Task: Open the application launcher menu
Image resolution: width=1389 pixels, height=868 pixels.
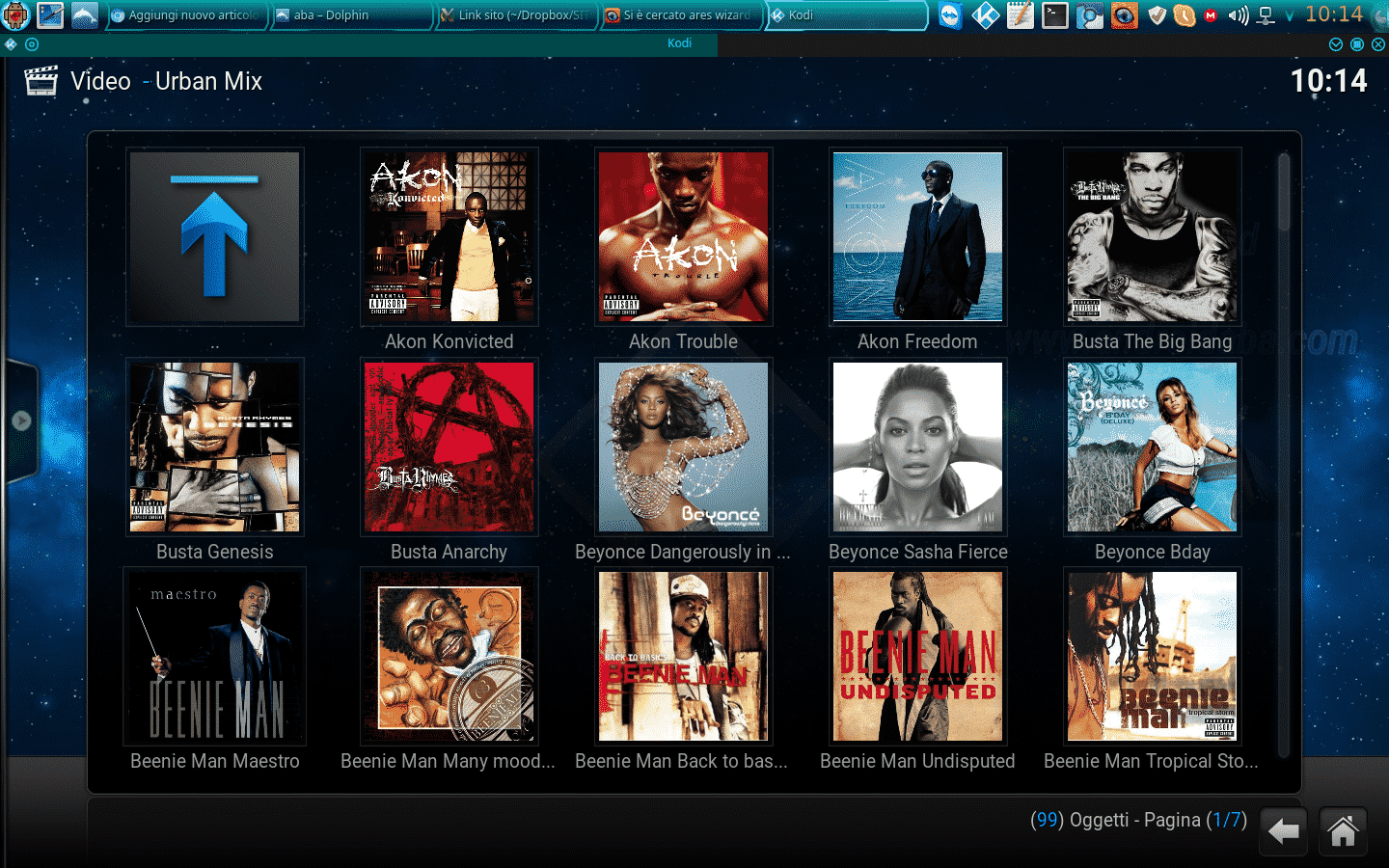Action: click(16, 14)
